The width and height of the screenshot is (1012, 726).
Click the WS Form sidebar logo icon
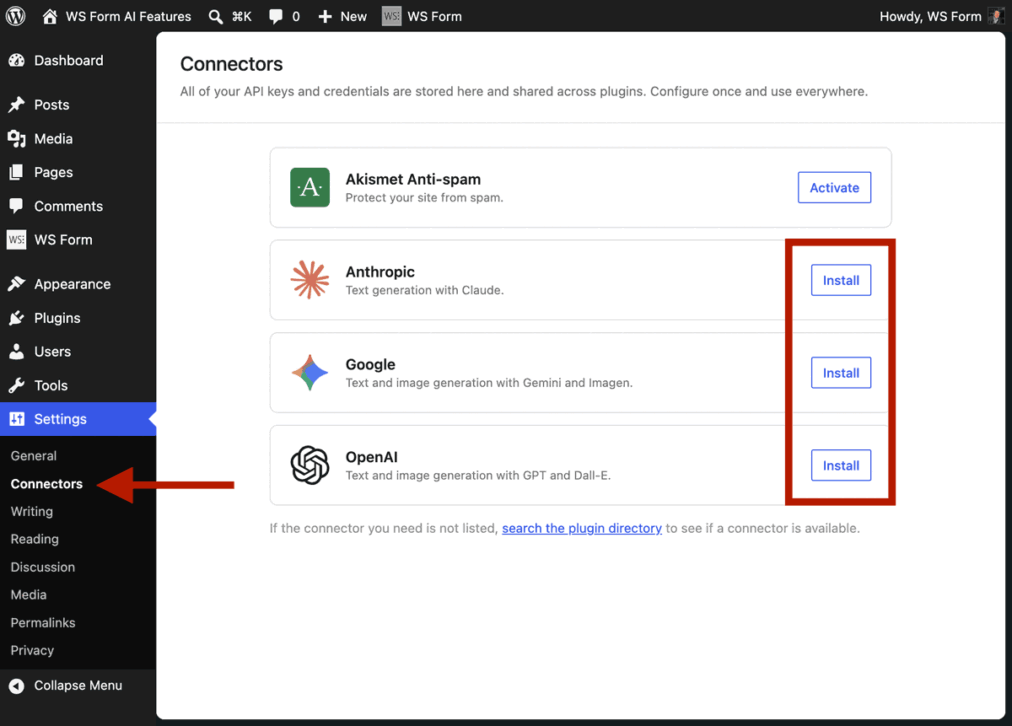(17, 239)
